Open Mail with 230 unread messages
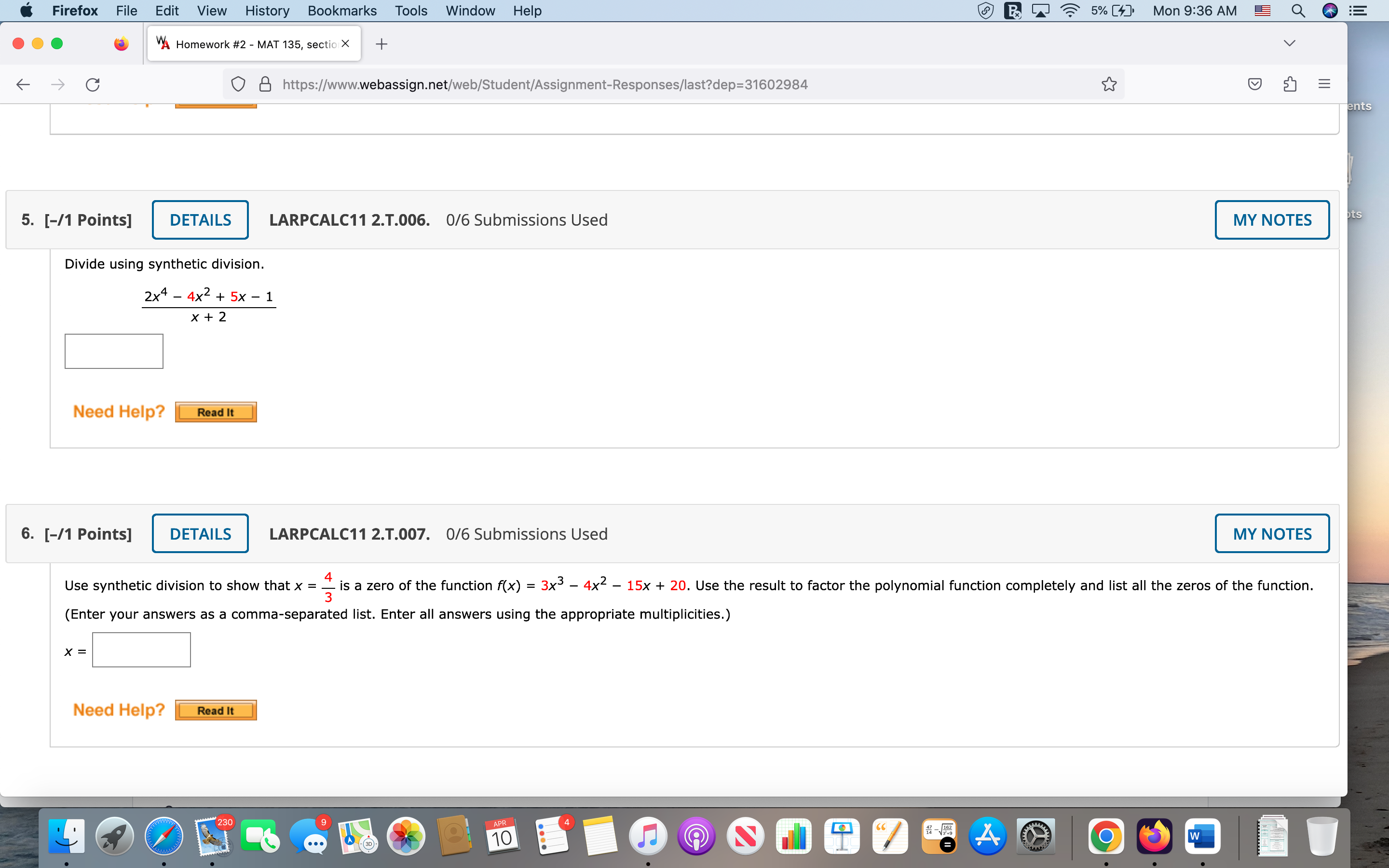Viewport: 1389px width, 868px height. point(212,837)
